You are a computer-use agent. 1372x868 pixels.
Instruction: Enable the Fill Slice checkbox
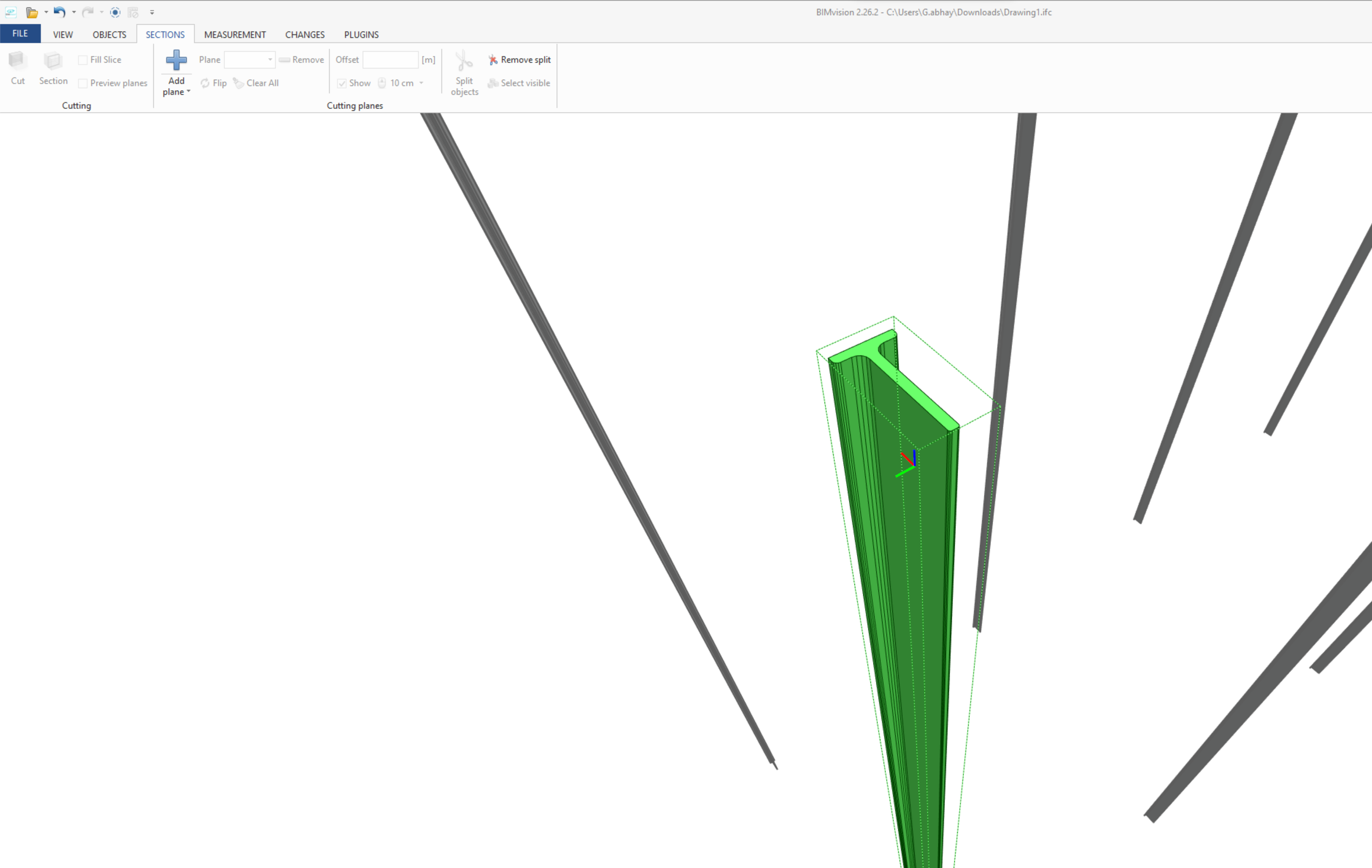click(x=83, y=59)
